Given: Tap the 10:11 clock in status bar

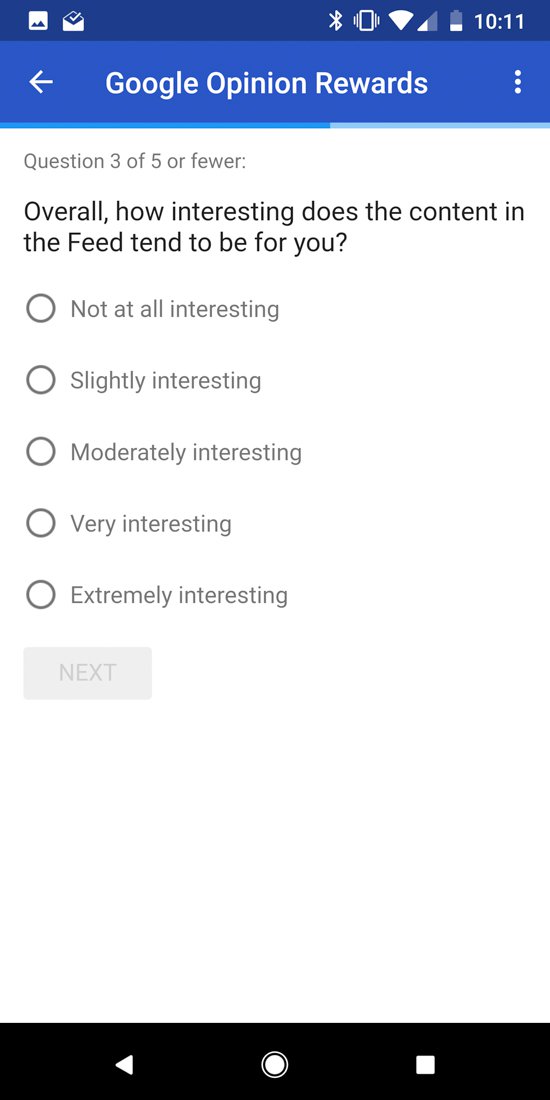Looking at the screenshot, I should [499, 22].
